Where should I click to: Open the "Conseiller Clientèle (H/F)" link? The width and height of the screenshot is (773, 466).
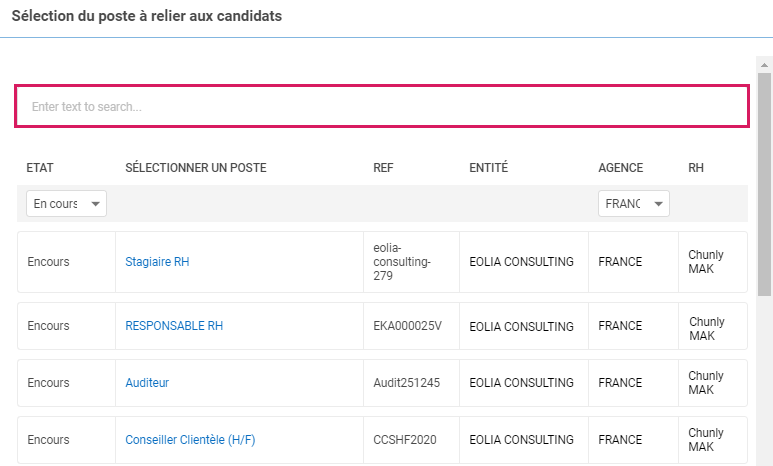click(190, 440)
